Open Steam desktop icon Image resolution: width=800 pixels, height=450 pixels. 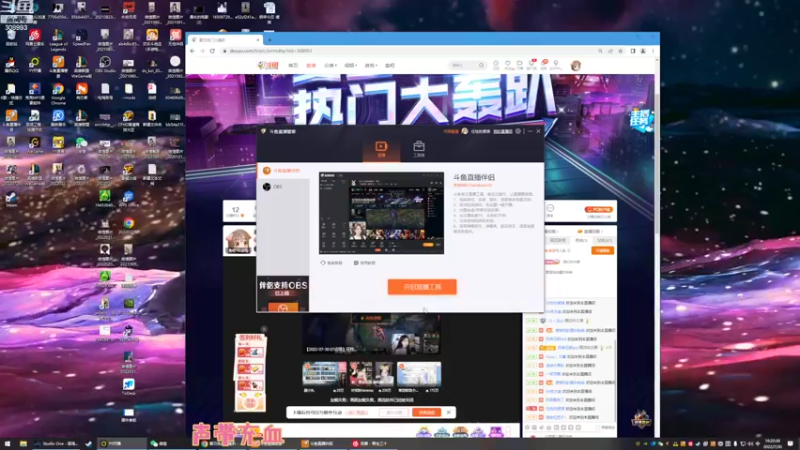(x=11, y=199)
